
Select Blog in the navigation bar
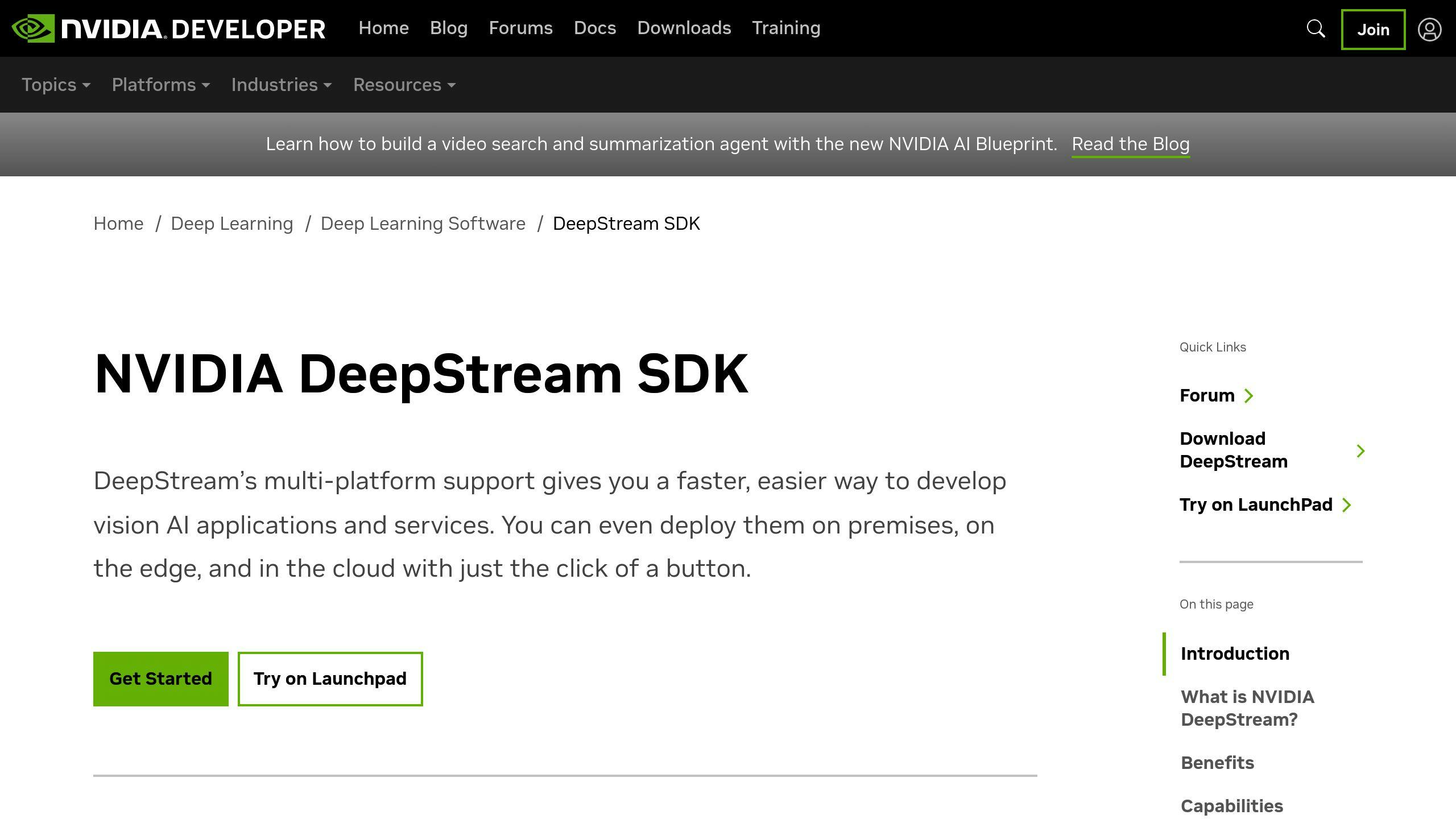[x=449, y=28]
